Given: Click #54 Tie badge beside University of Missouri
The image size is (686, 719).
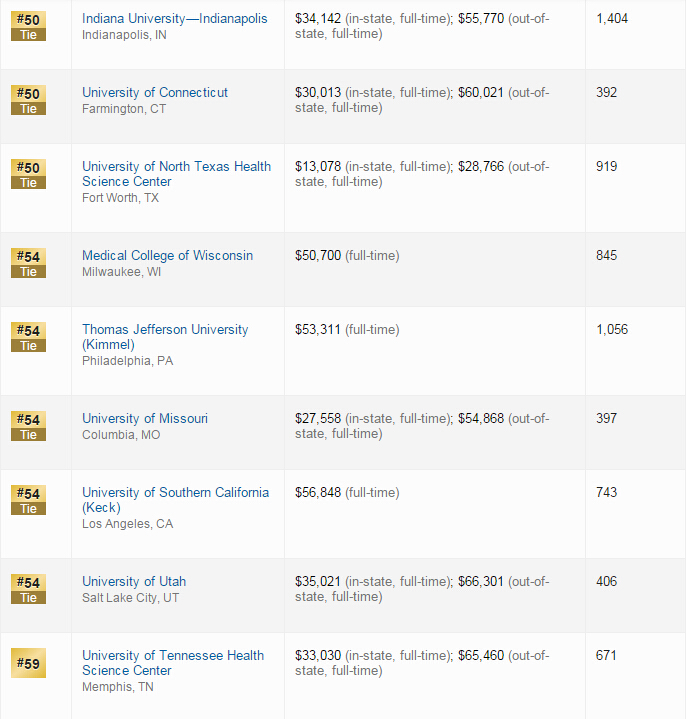Looking at the screenshot, I should pos(28,426).
